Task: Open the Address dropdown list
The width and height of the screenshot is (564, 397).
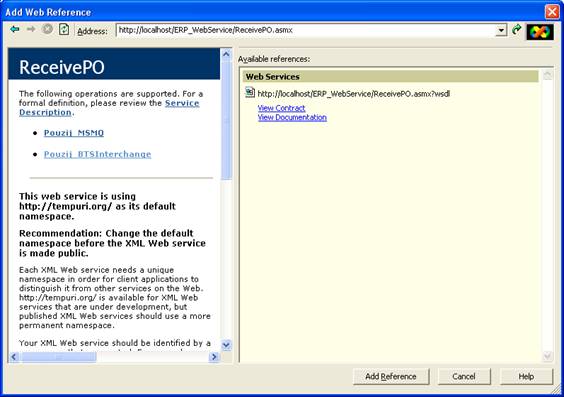Action: [501, 30]
